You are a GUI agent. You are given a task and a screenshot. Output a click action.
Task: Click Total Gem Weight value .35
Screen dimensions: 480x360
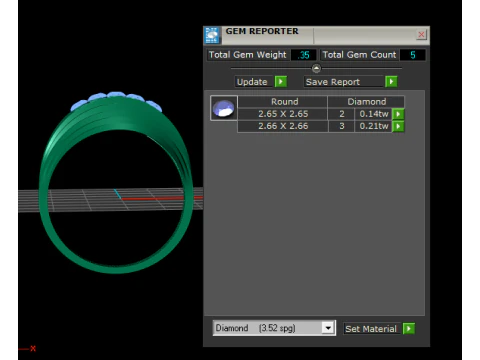(x=303, y=55)
